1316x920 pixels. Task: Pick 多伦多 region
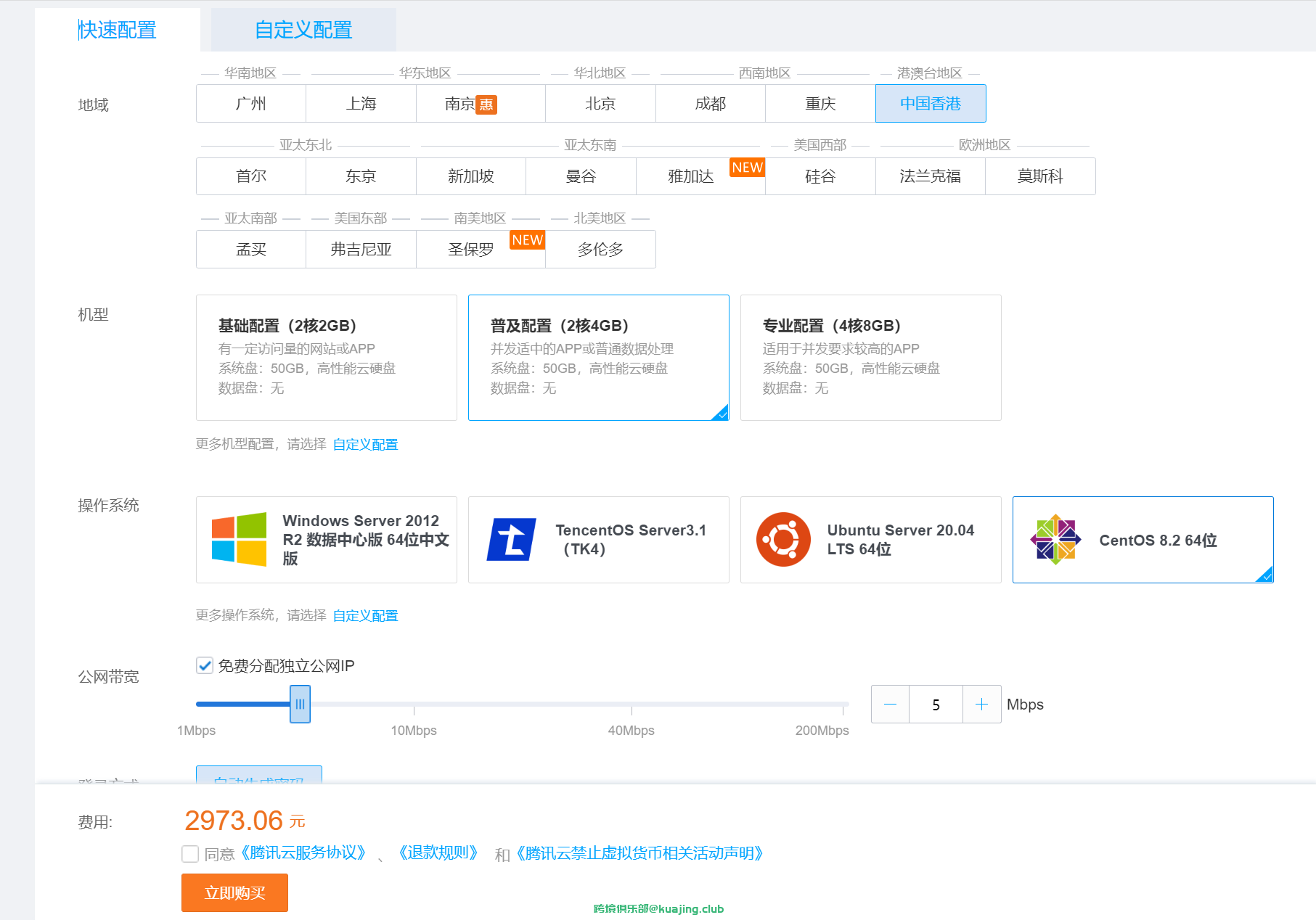(x=600, y=250)
